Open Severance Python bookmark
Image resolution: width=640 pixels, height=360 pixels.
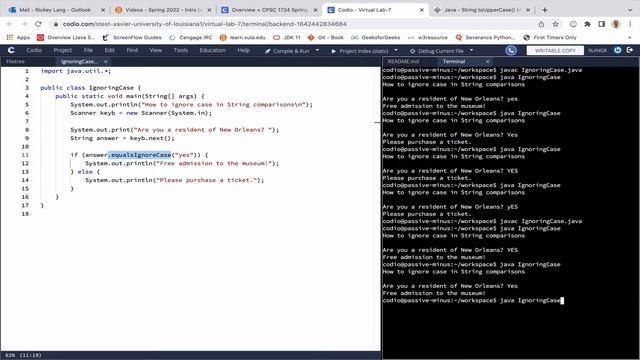(x=486, y=38)
